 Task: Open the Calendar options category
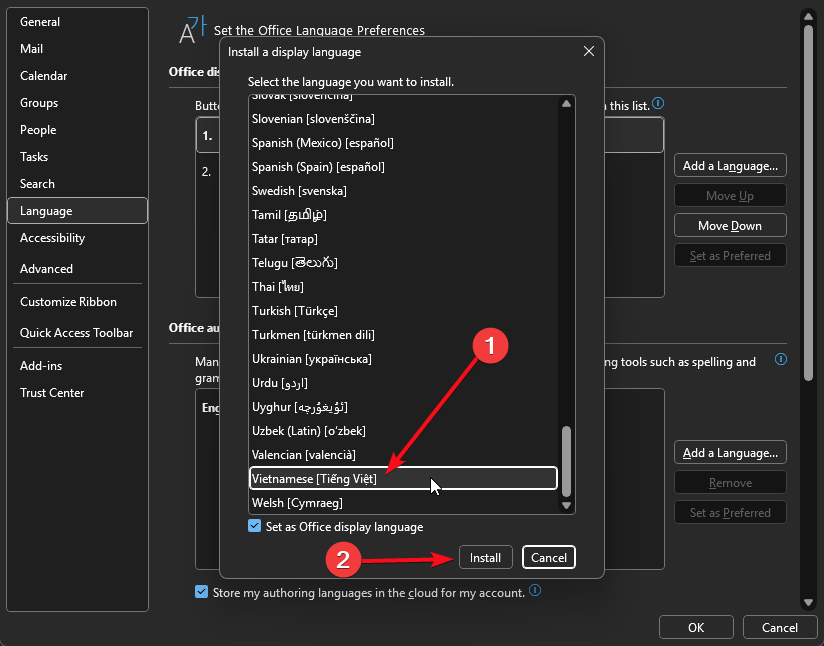[x=78, y=76]
